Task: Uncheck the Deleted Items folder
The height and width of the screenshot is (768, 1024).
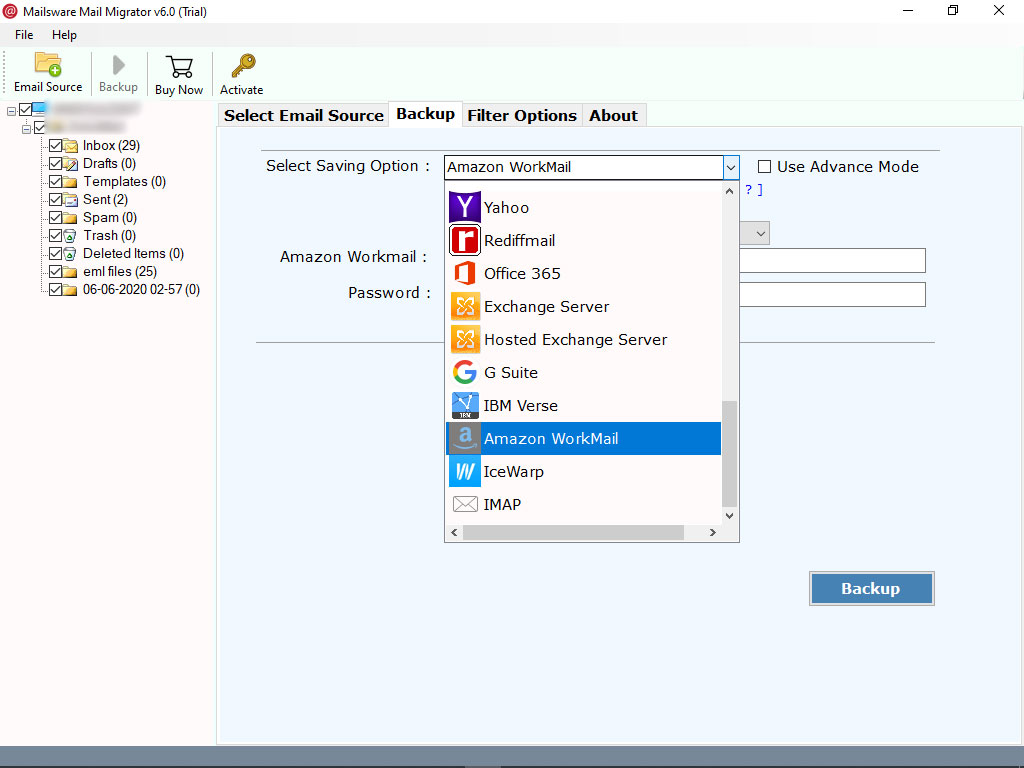Action: coord(54,253)
